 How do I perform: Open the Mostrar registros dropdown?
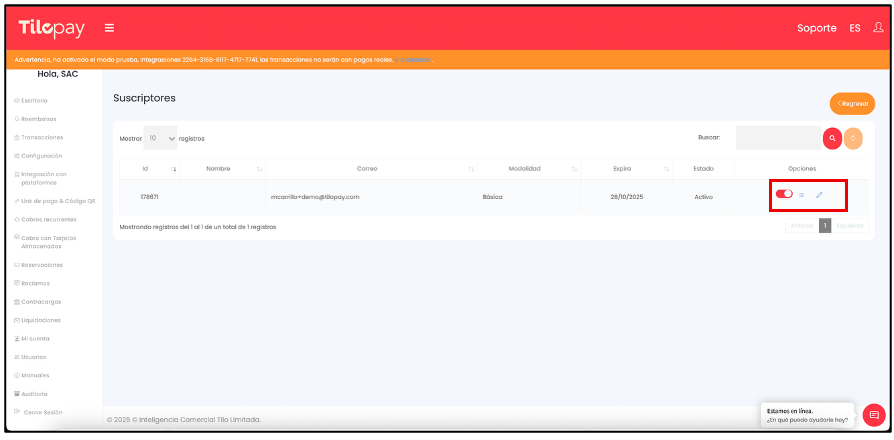[160, 138]
